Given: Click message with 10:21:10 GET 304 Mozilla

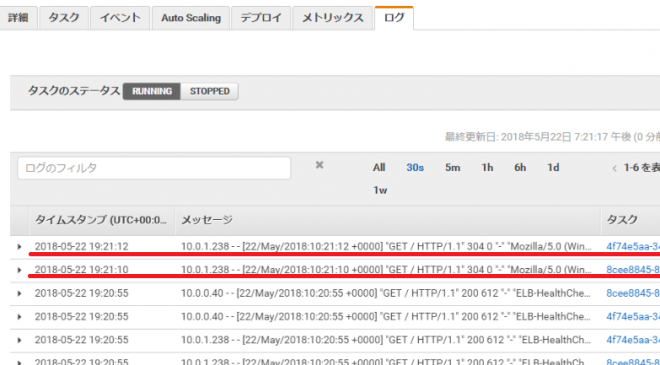Looking at the screenshot, I should click(x=386, y=269).
